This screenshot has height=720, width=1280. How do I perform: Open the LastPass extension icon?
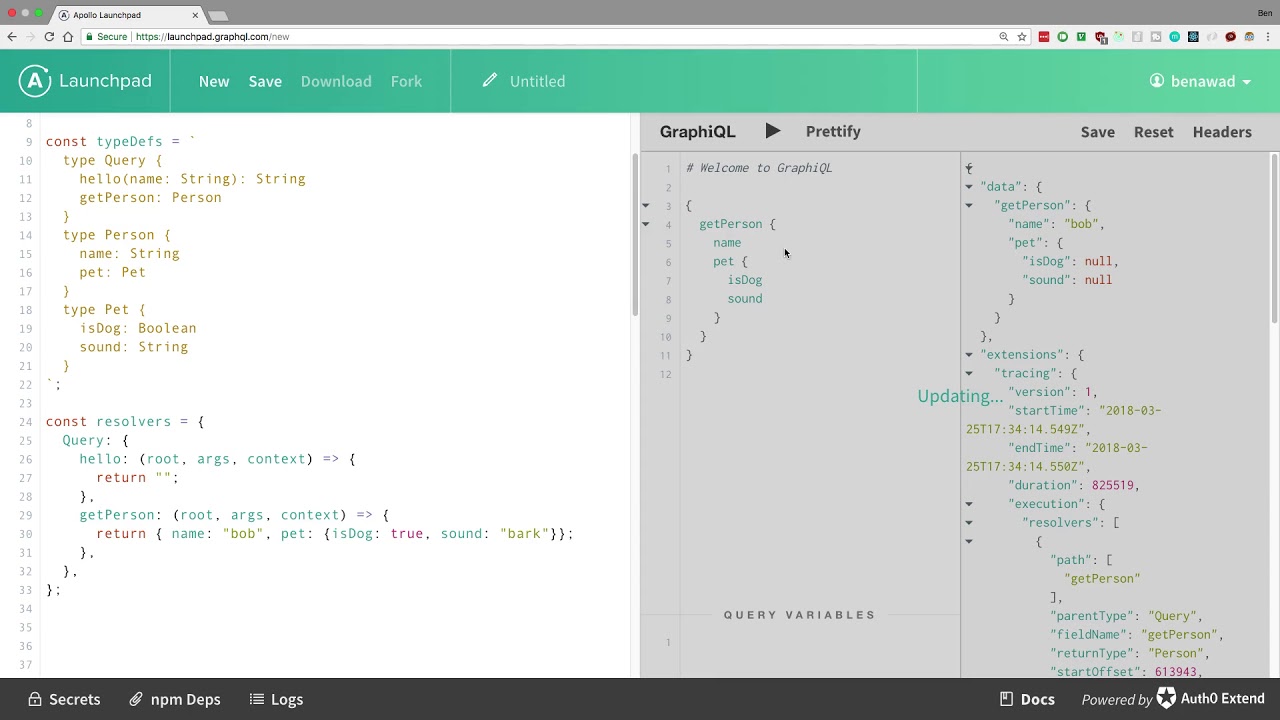coord(1044,37)
